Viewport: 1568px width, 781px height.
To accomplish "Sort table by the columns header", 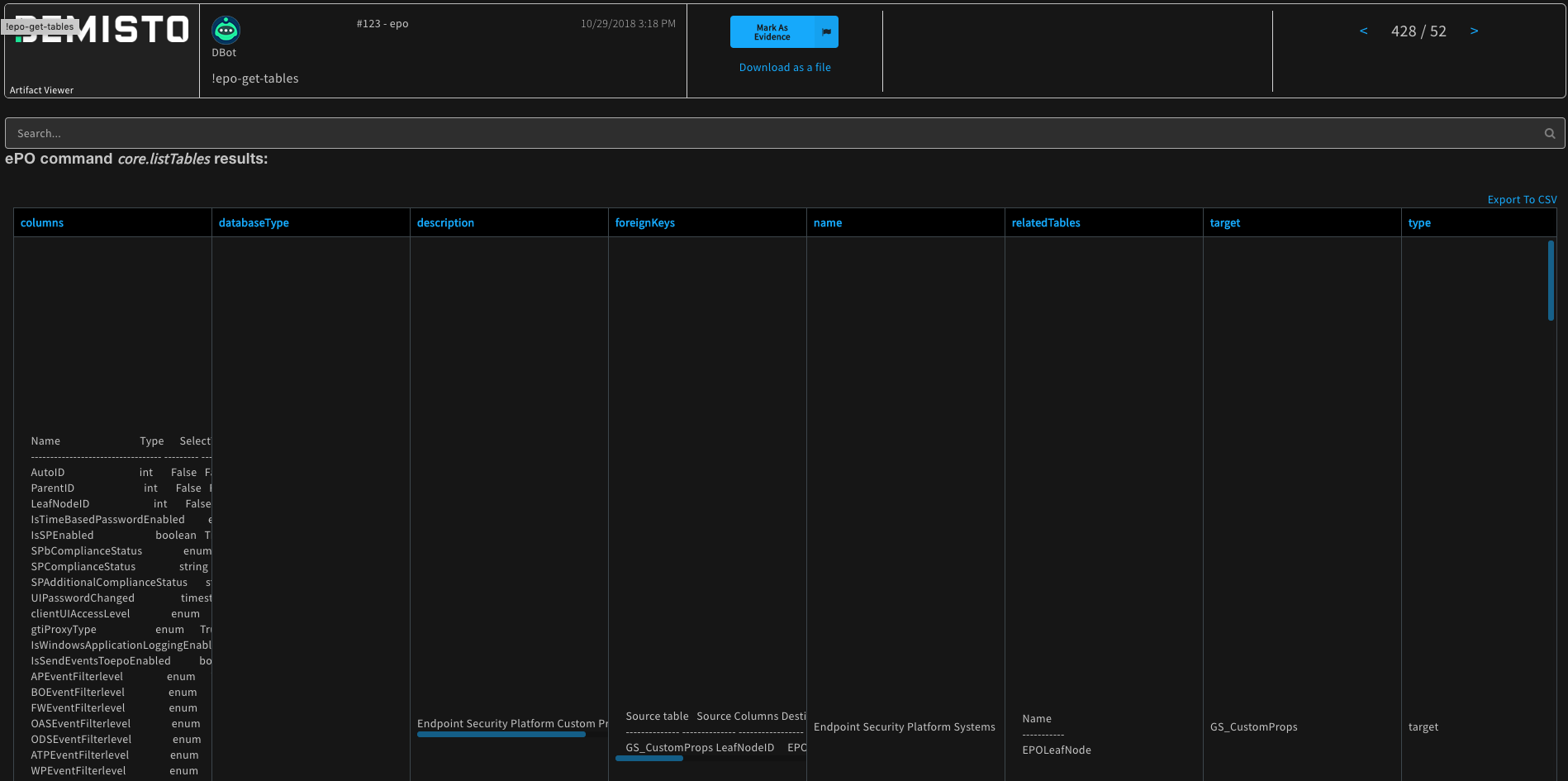I will [x=42, y=222].
